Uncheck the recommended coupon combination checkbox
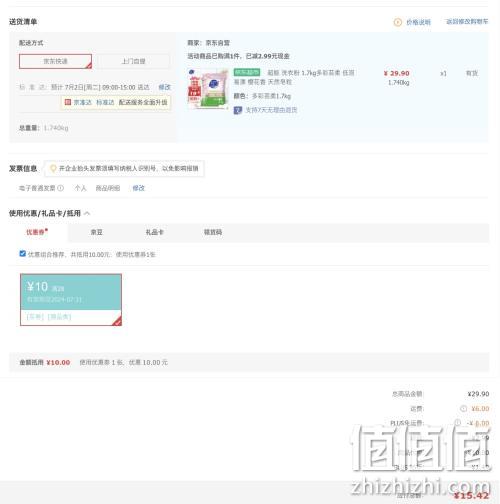This screenshot has height=504, width=500. [22, 254]
